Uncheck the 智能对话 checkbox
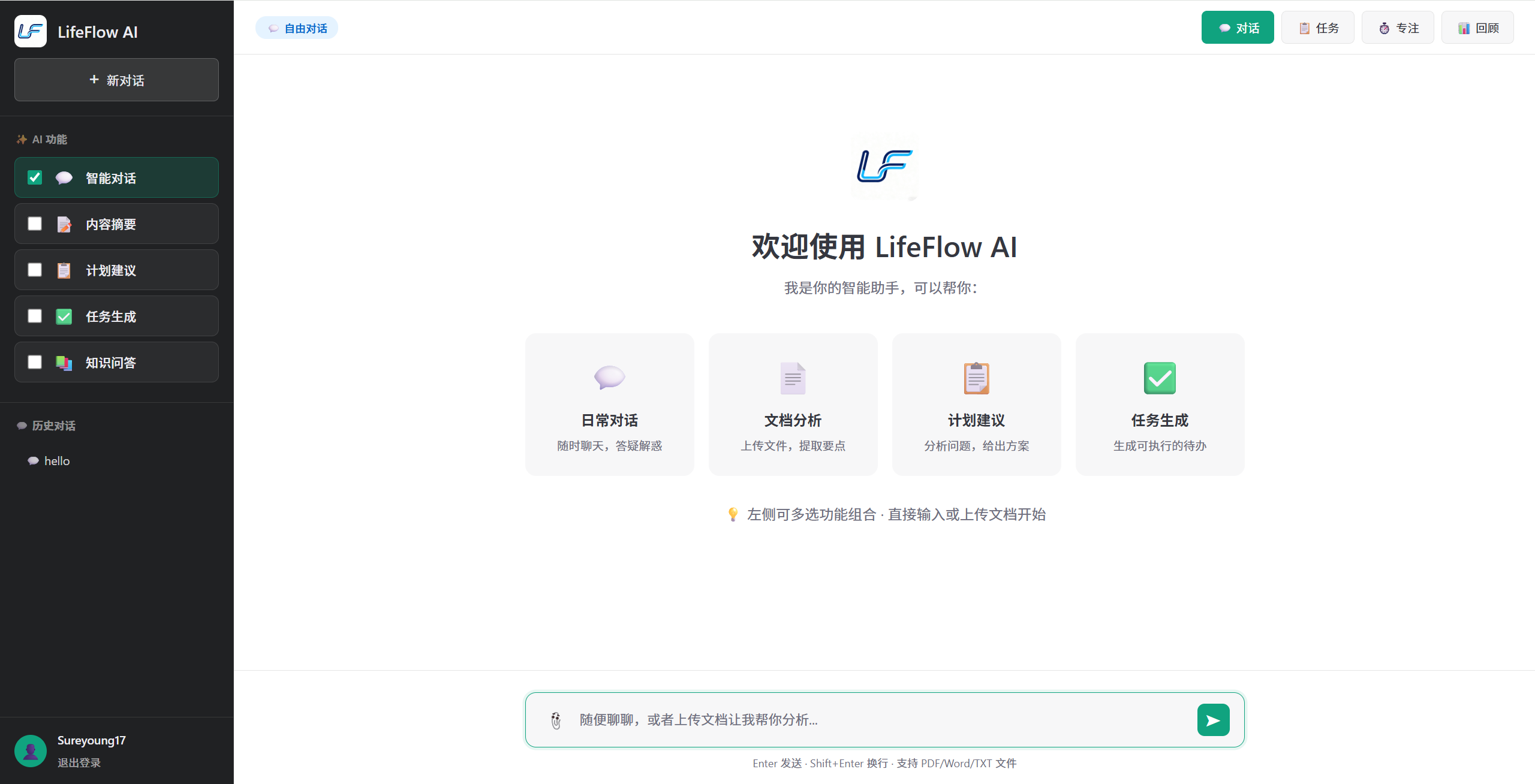This screenshot has height=784, width=1535. 35,177
